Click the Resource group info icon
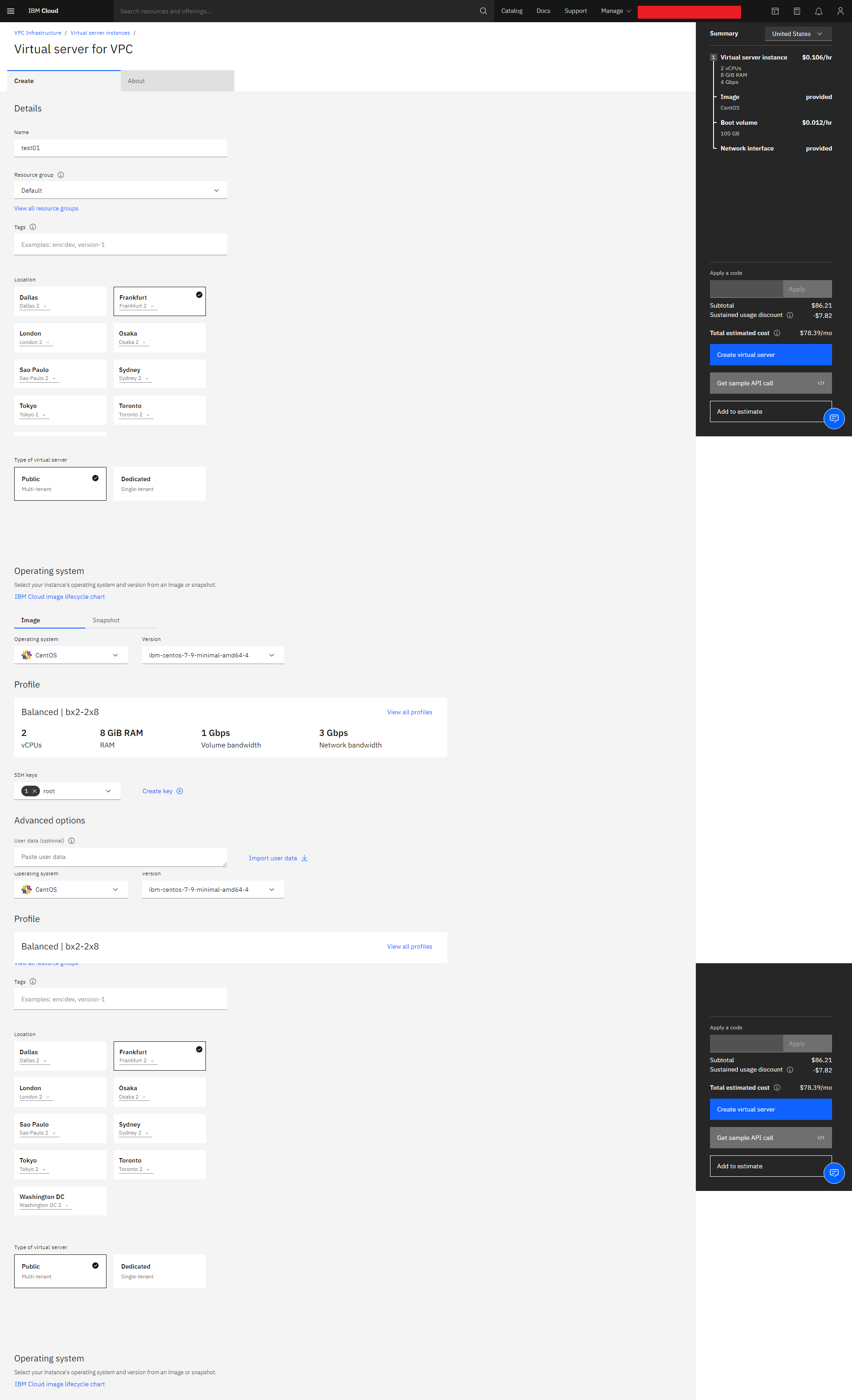This screenshot has width=852, height=1400. 61,175
